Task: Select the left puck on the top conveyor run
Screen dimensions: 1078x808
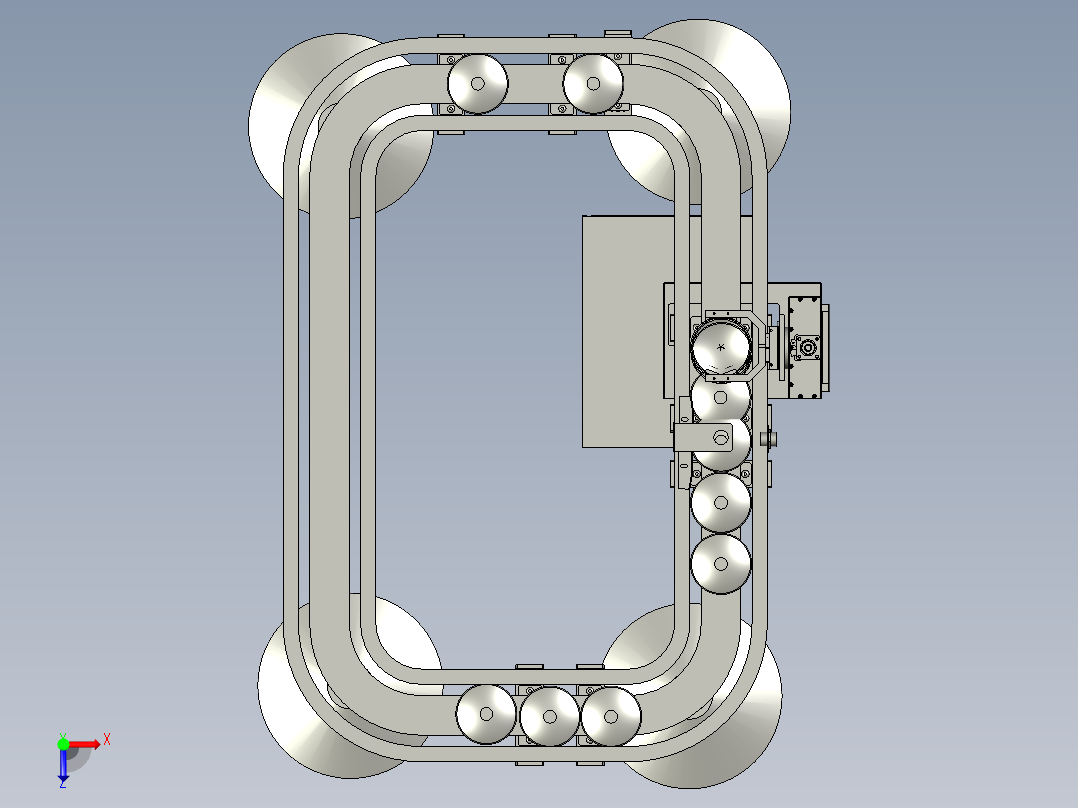Action: point(478,83)
